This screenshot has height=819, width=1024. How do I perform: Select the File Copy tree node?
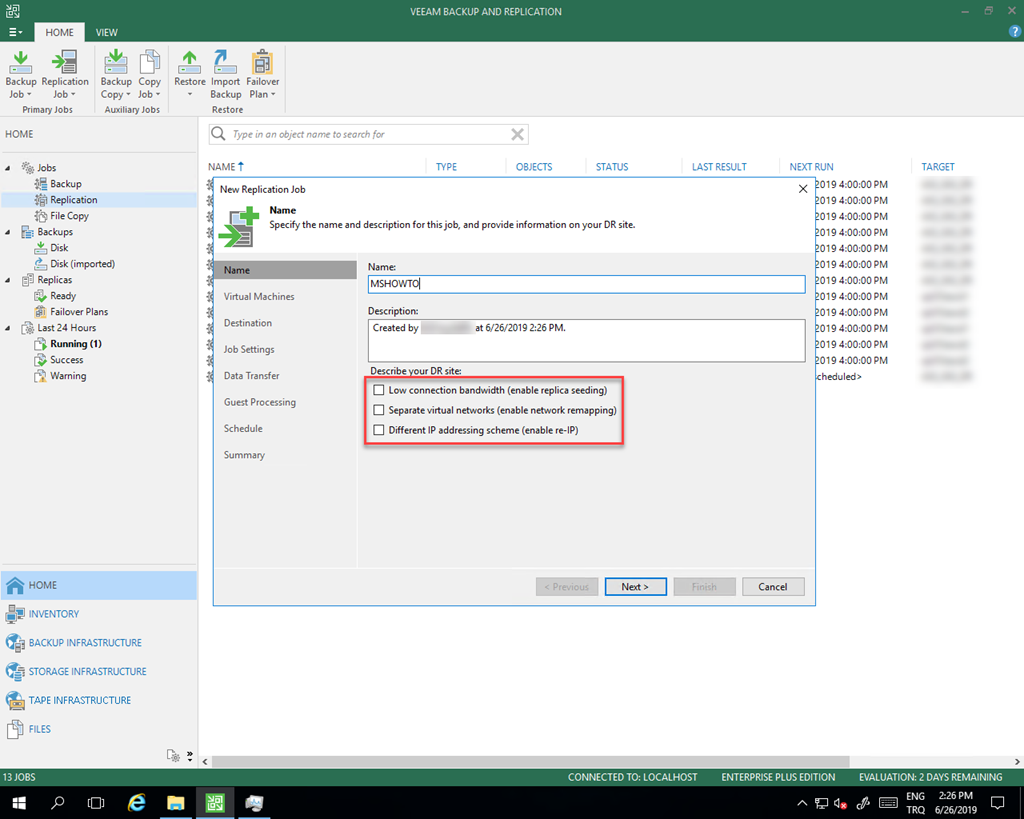tap(69, 216)
